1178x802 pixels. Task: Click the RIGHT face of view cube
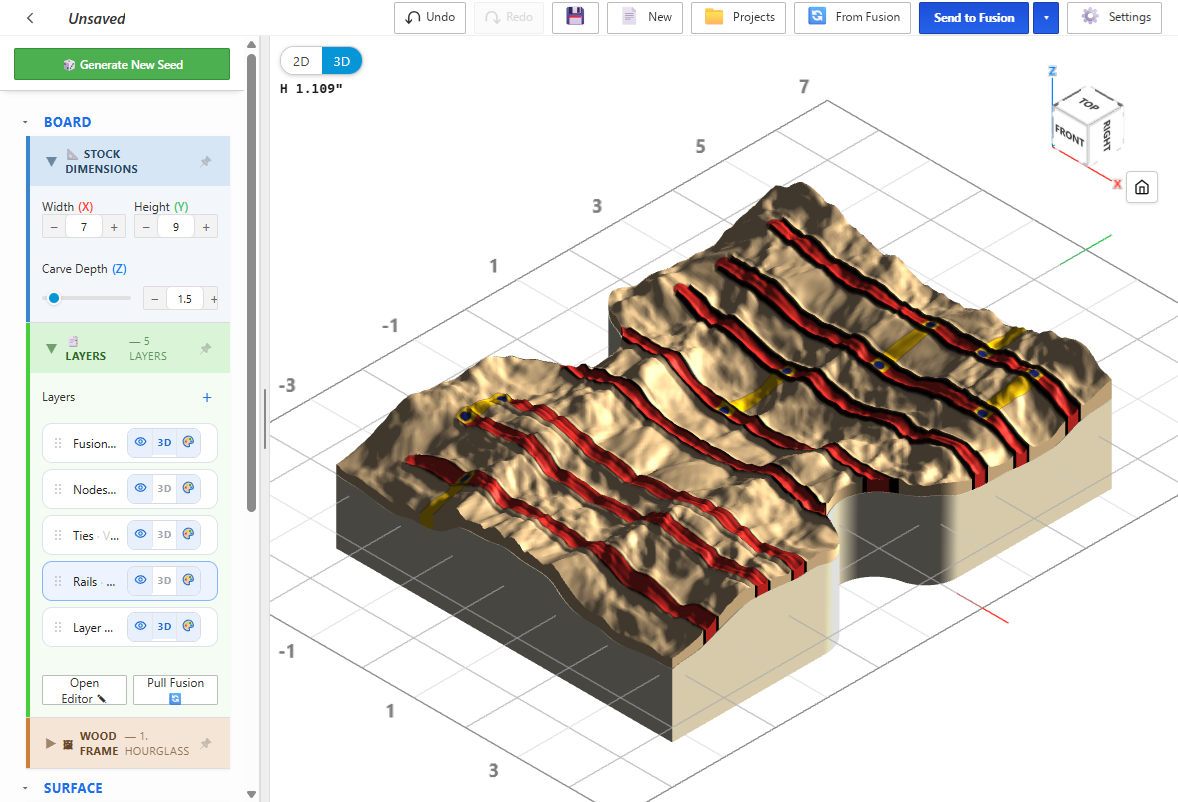click(x=1107, y=135)
